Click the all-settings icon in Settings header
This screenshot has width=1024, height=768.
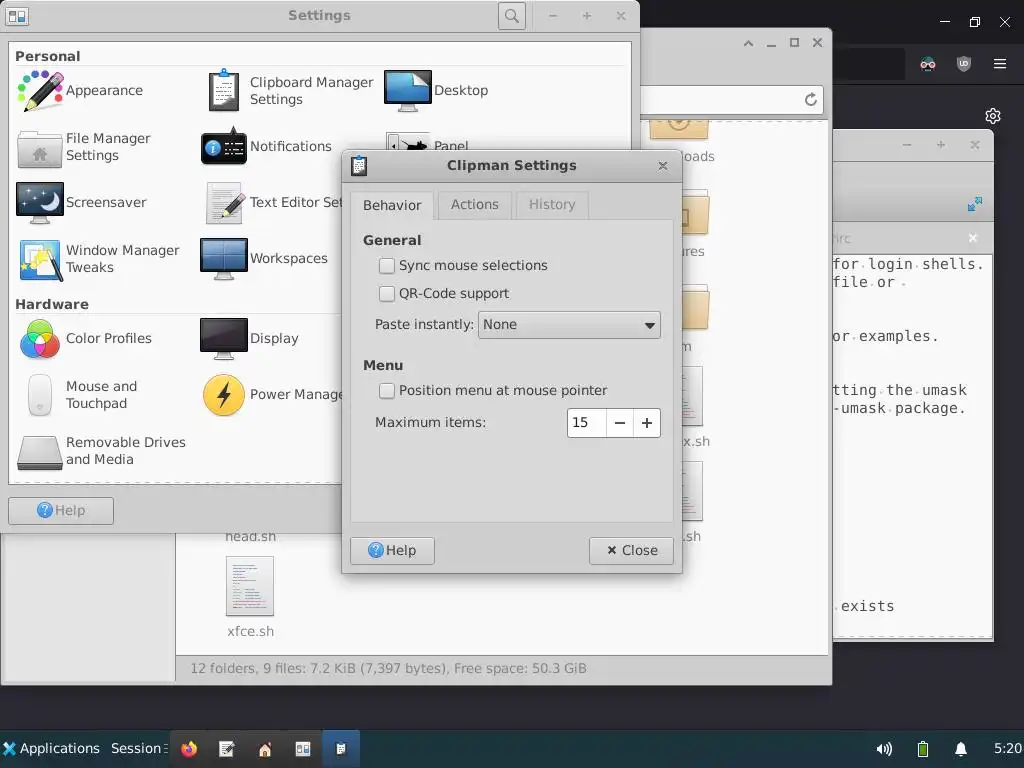17,16
